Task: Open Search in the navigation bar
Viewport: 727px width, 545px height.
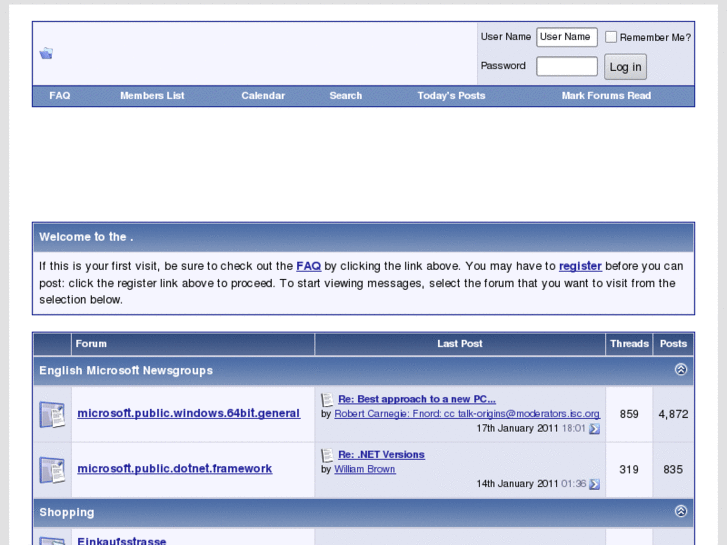Action: pos(345,96)
